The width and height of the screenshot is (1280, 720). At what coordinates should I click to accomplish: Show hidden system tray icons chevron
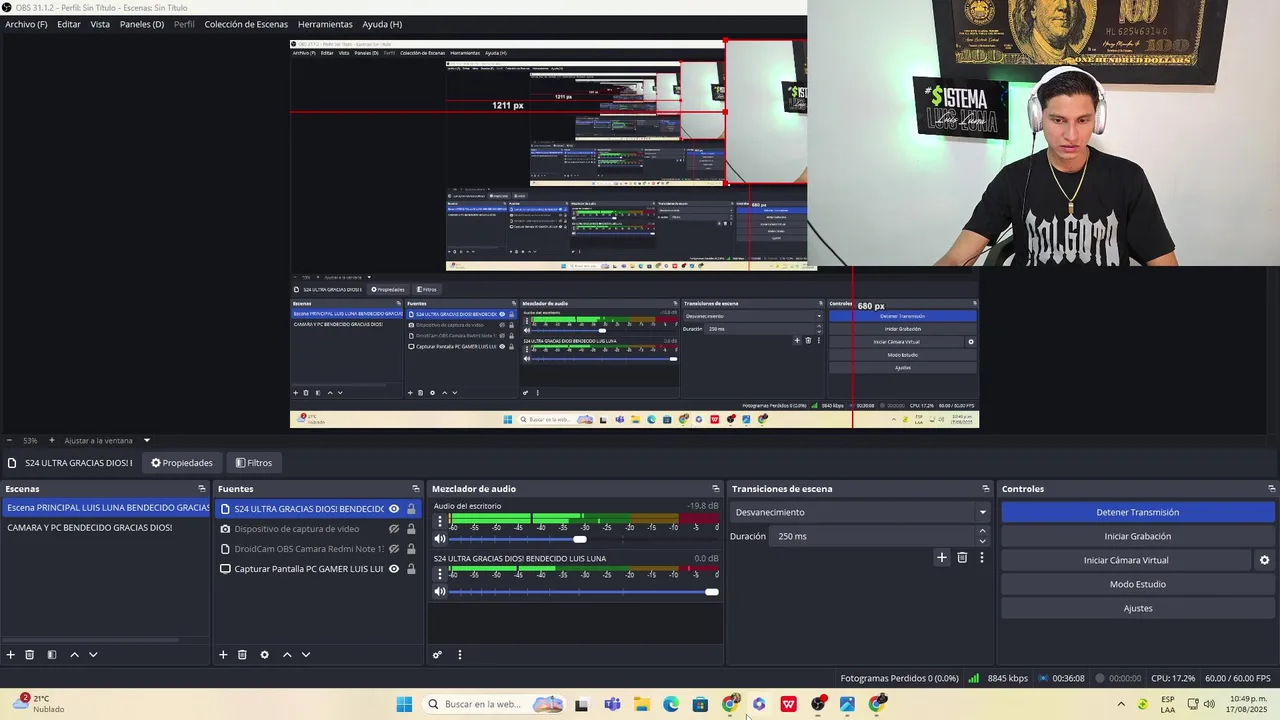[1120, 704]
